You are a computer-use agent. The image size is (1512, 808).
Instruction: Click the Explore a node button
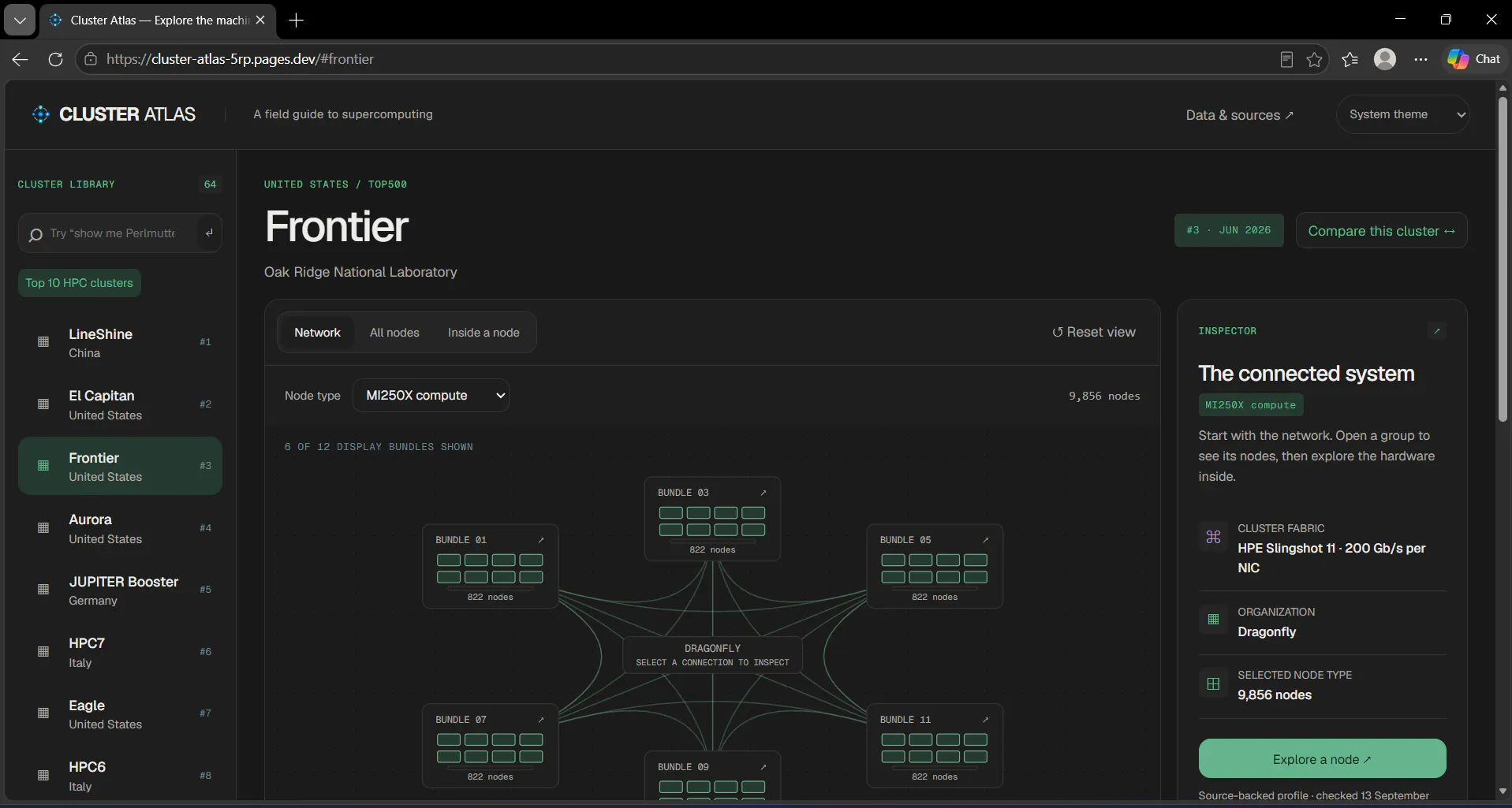1322,759
